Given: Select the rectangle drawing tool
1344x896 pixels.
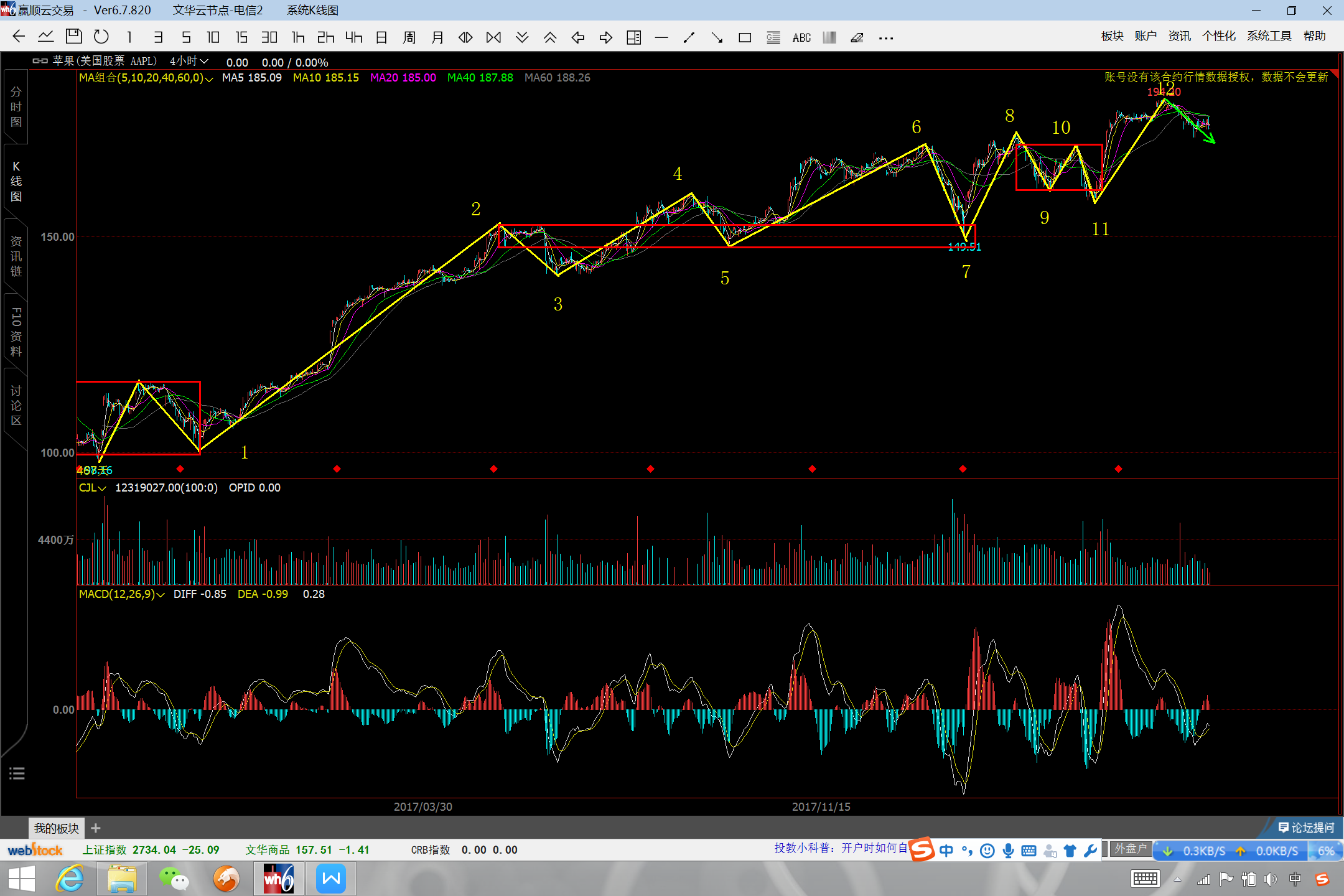Looking at the screenshot, I should pos(745,38).
